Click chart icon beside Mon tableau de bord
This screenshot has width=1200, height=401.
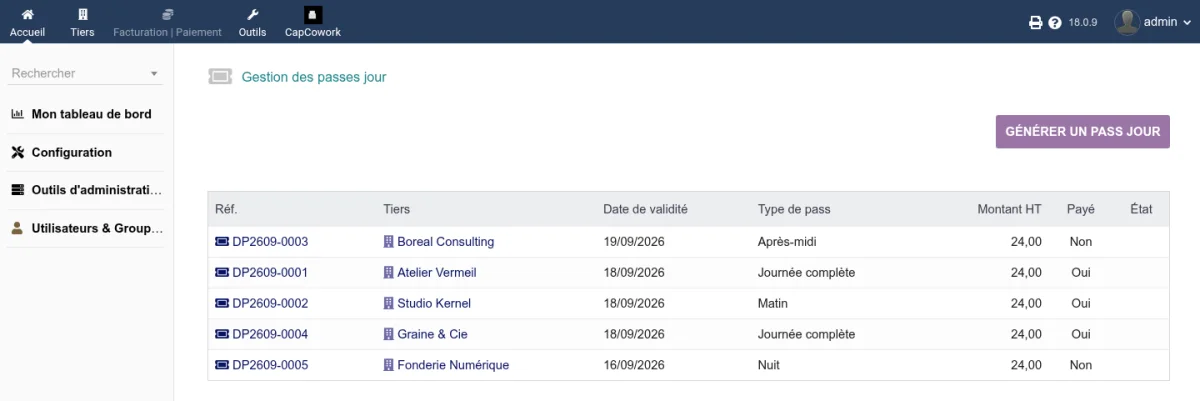17,114
